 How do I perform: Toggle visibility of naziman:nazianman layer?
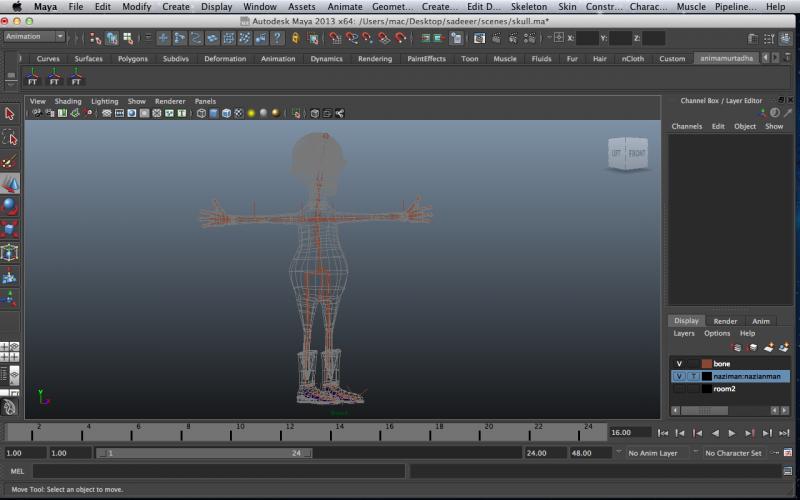(679, 376)
